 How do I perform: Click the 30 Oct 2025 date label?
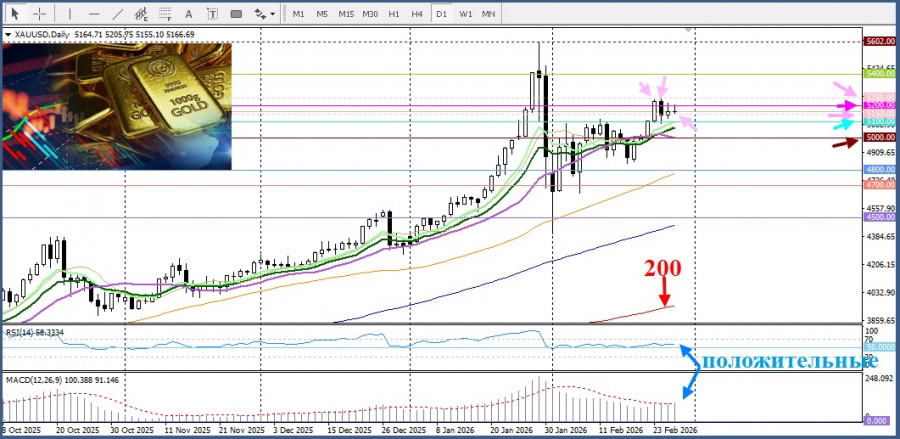pos(132,429)
